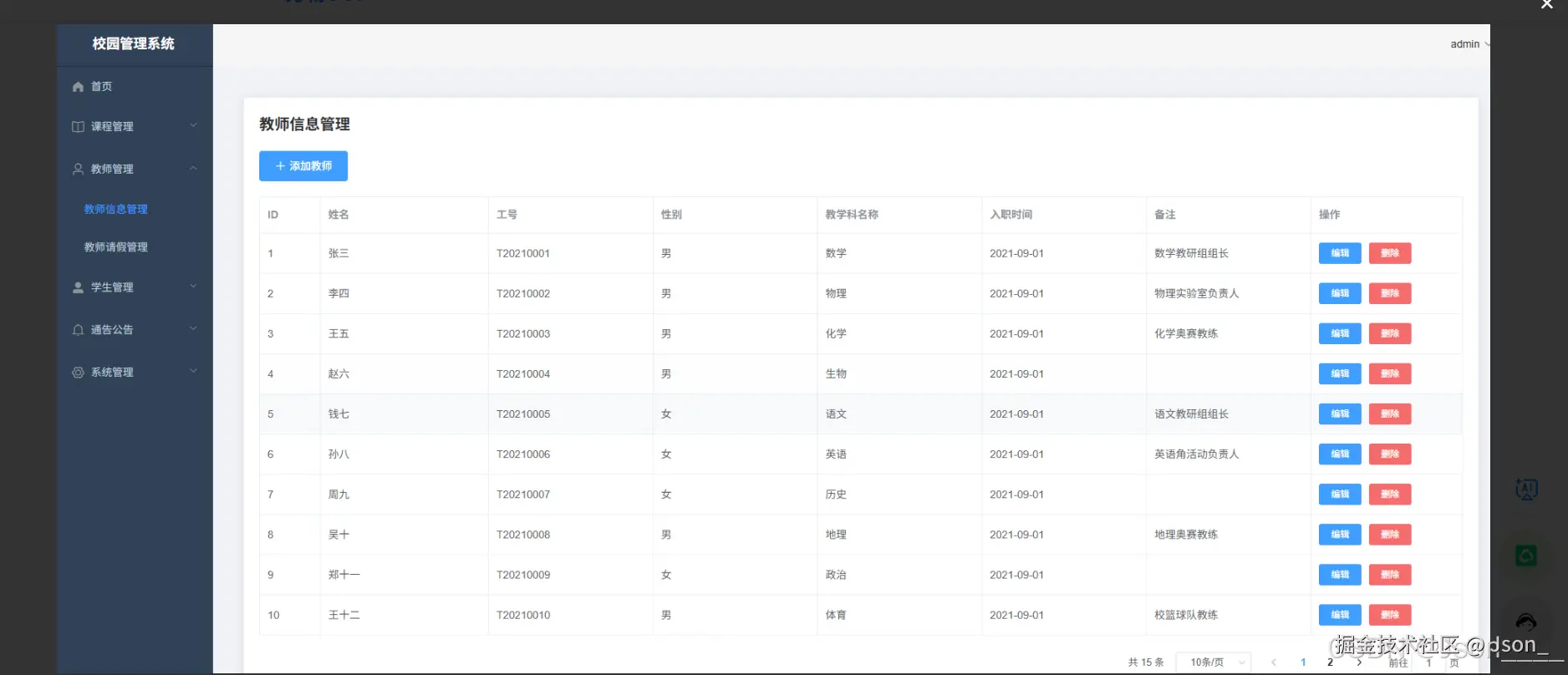The width and height of the screenshot is (1568, 675).
Task: Click the jump-to-page input field
Action: click(x=1428, y=662)
